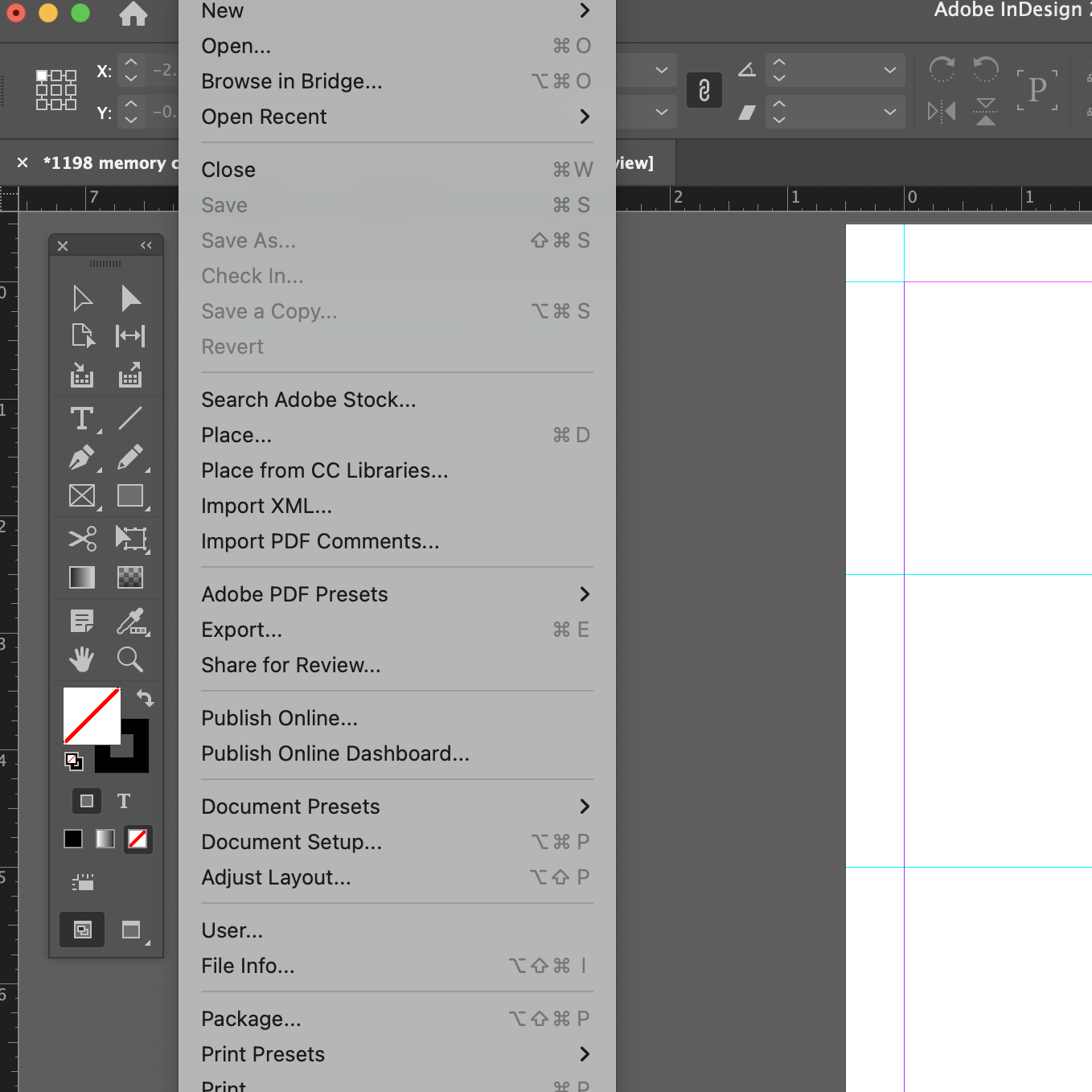
Task: Swap fill and stroke colors
Action: [x=146, y=698]
